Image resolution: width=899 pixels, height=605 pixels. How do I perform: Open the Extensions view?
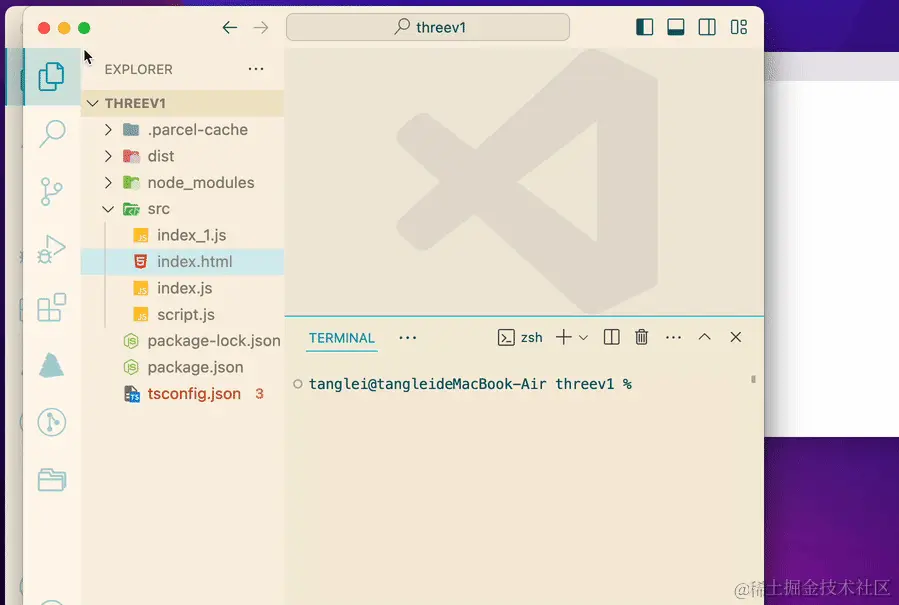[x=52, y=307]
